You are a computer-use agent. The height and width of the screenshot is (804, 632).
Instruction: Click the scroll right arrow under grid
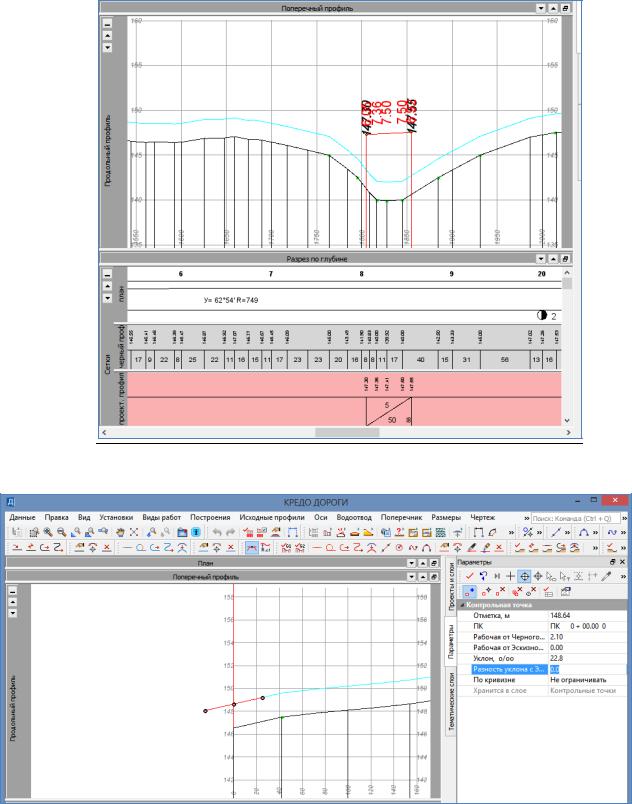(x=568, y=433)
